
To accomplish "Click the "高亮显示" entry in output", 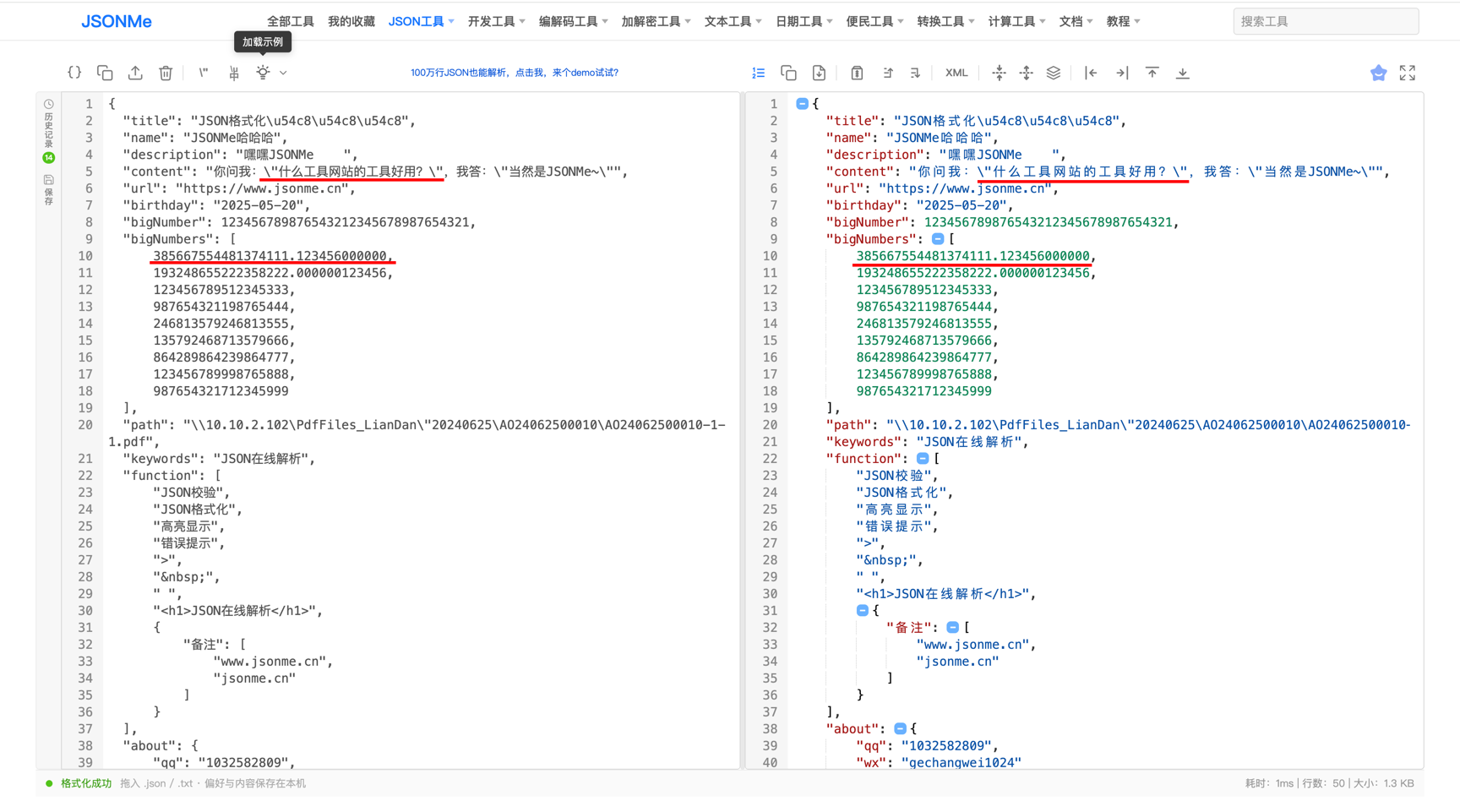I will click(x=893, y=510).
